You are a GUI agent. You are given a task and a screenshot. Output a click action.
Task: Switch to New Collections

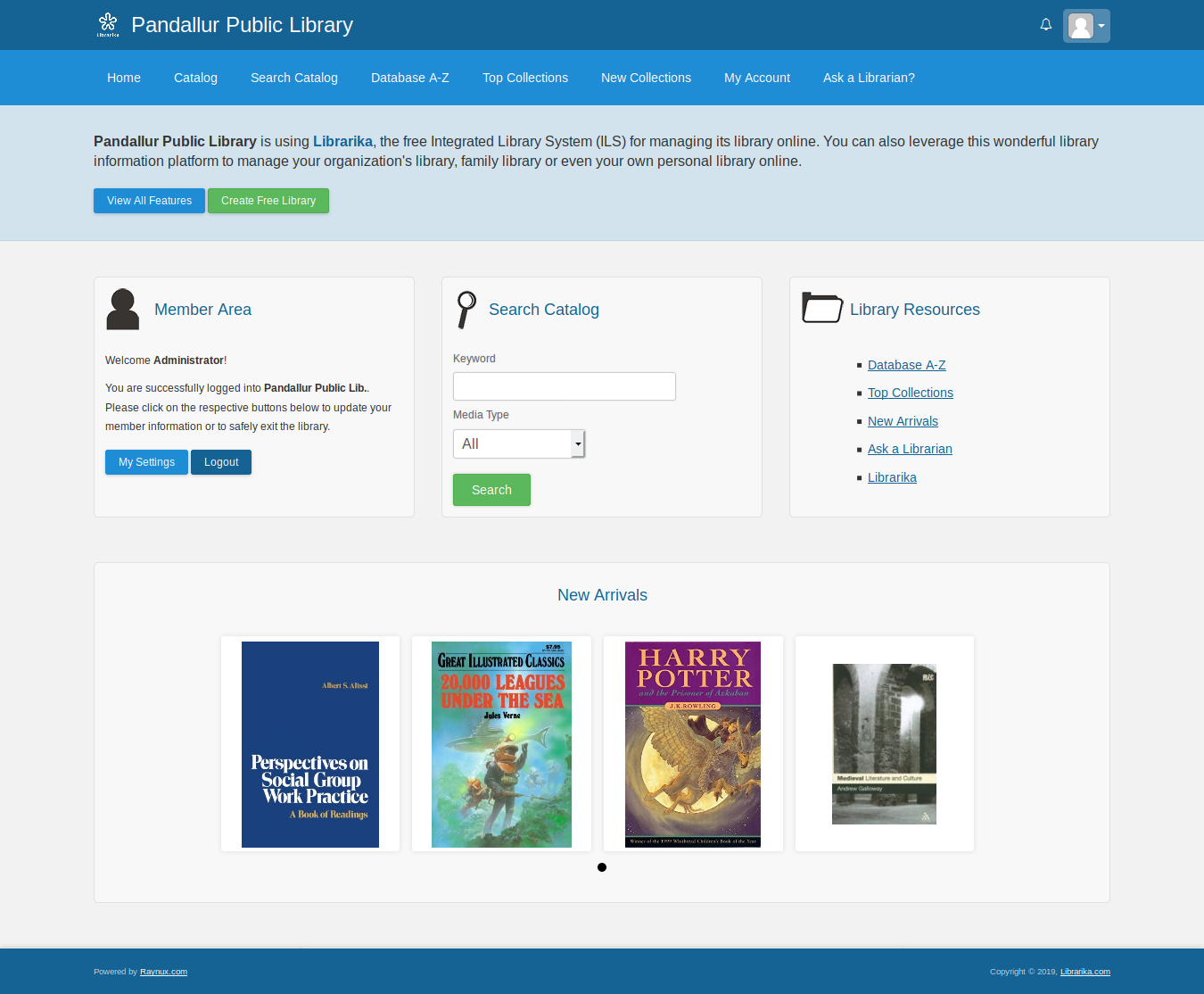(646, 78)
